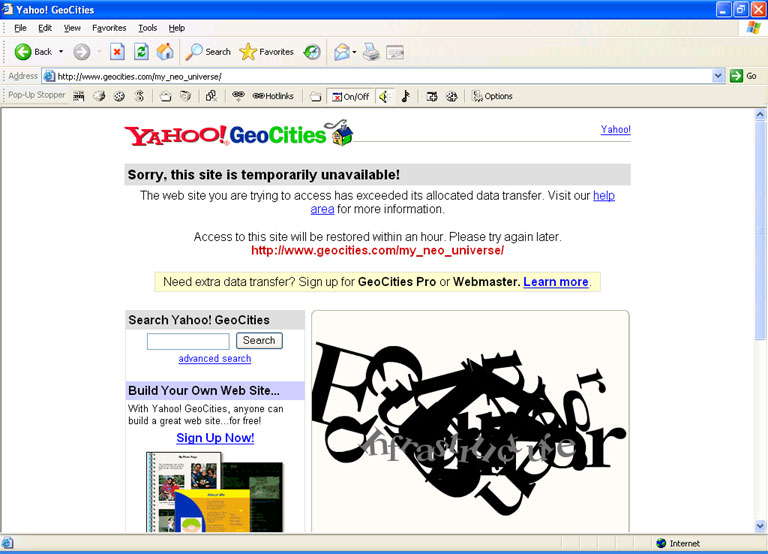Click the Pop-Up Stopper label
This screenshot has height=554, width=768.
[x=37, y=95]
